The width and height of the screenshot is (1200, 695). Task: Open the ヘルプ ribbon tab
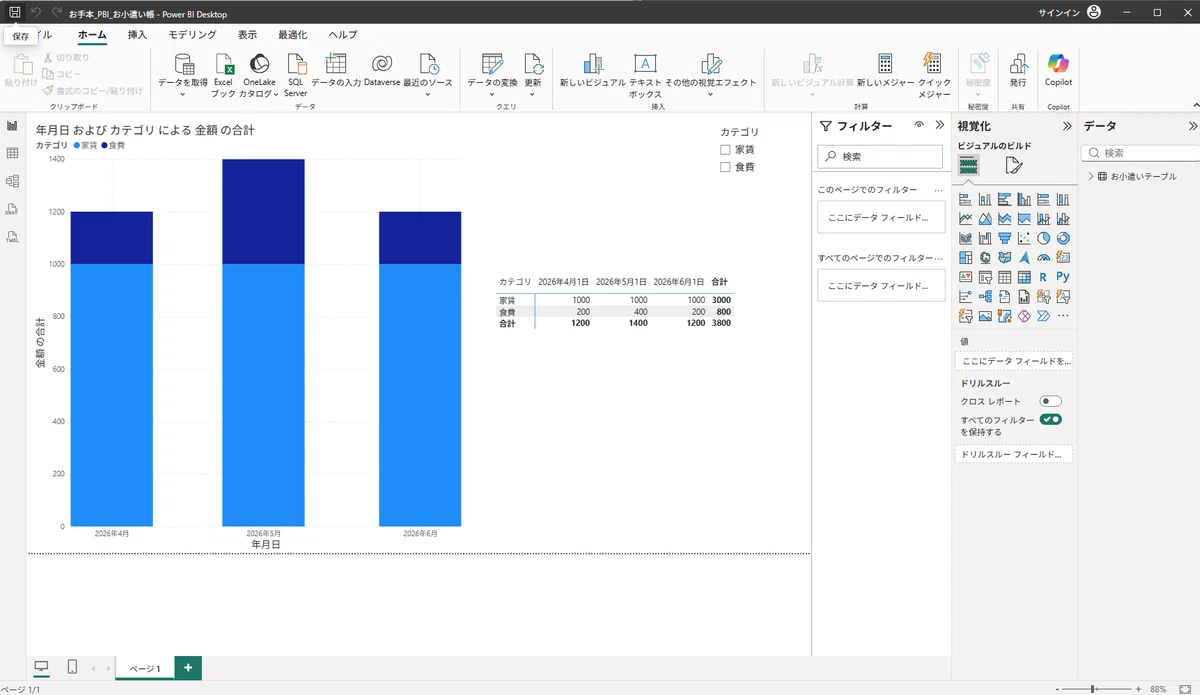343,34
